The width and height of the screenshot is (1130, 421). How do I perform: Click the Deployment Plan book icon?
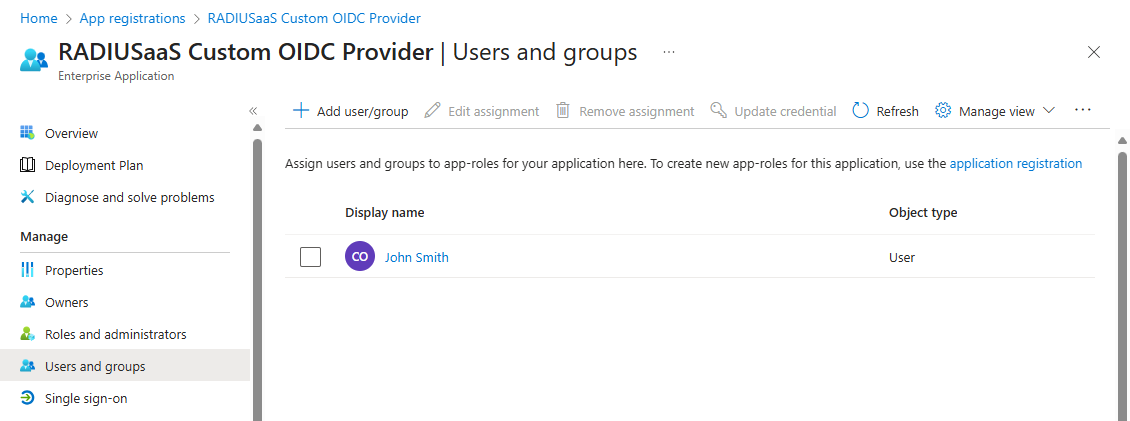(27, 165)
